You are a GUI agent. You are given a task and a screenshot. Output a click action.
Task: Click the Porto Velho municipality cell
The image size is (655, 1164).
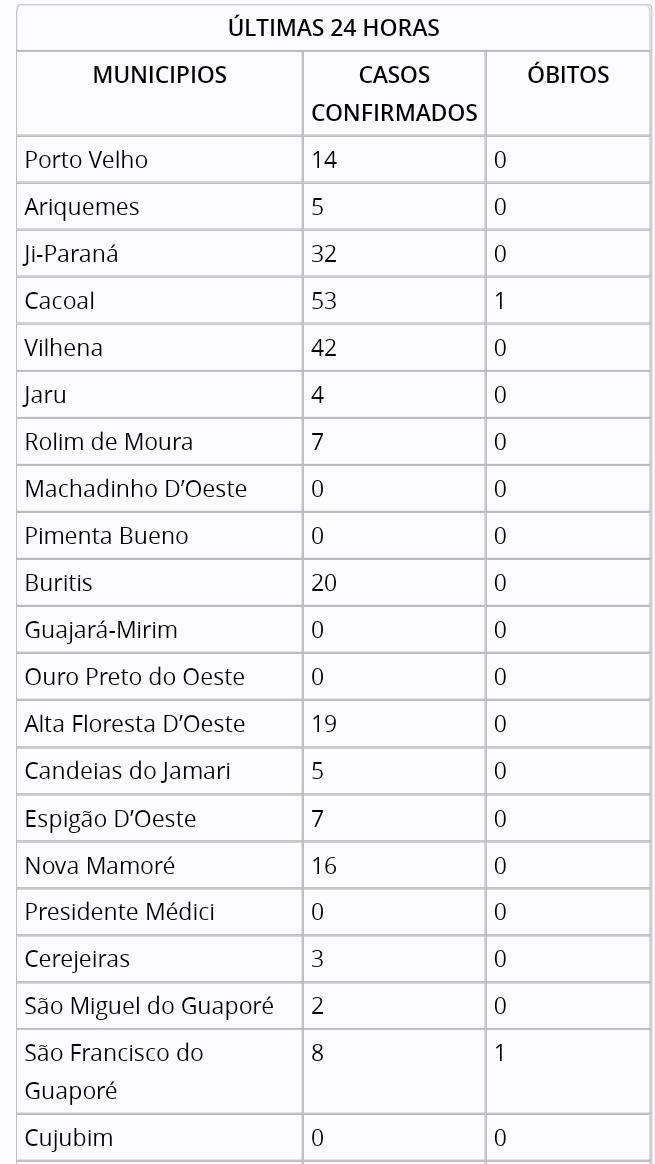coord(86,160)
